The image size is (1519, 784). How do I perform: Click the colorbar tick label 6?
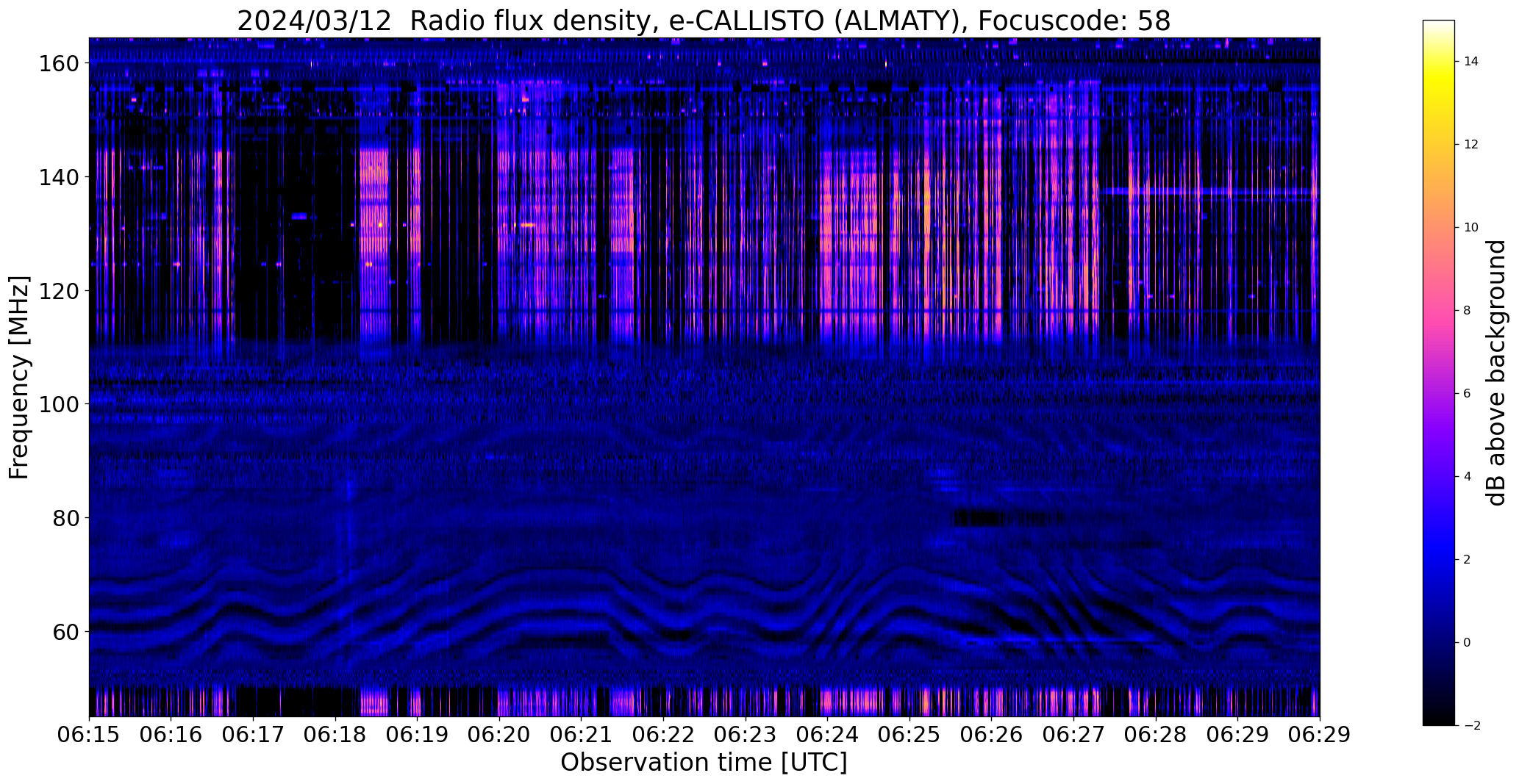1467,394
